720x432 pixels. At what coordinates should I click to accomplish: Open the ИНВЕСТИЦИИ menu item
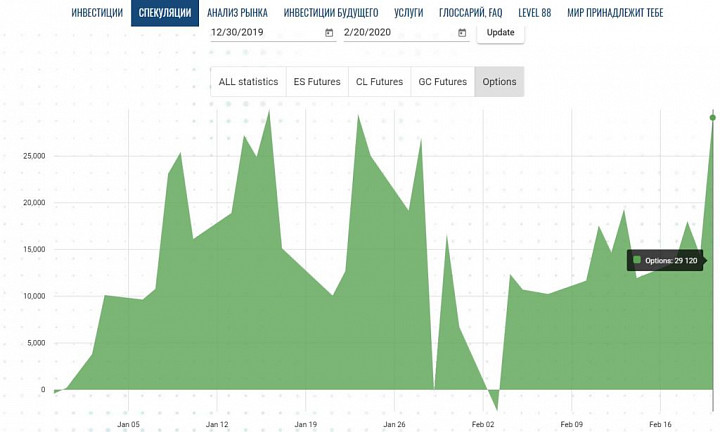[97, 13]
